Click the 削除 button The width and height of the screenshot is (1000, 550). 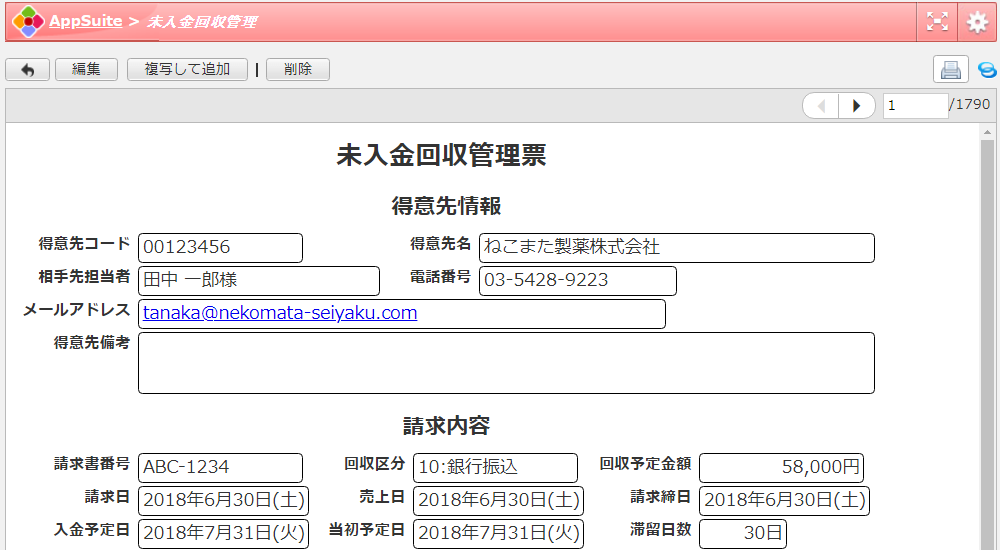tap(297, 69)
